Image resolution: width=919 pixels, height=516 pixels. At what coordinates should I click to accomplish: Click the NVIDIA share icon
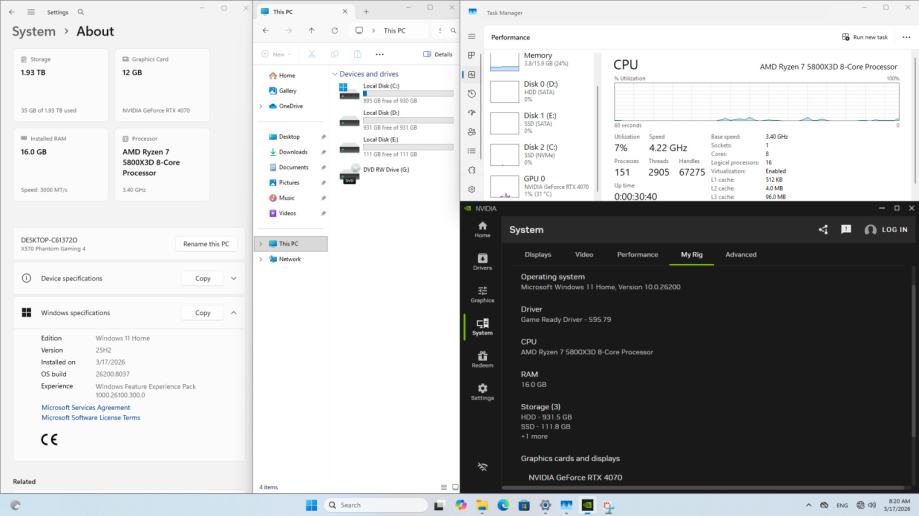[x=823, y=230]
